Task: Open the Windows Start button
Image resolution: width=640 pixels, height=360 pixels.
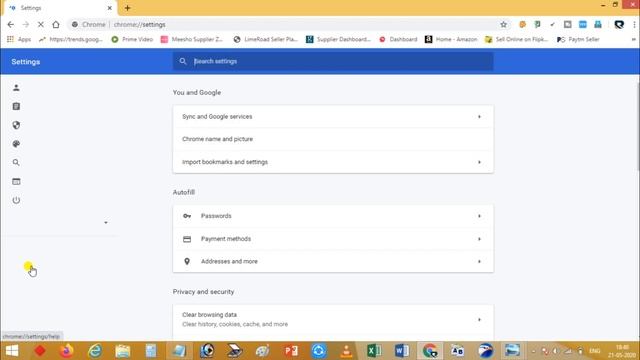Action: (x=12, y=351)
